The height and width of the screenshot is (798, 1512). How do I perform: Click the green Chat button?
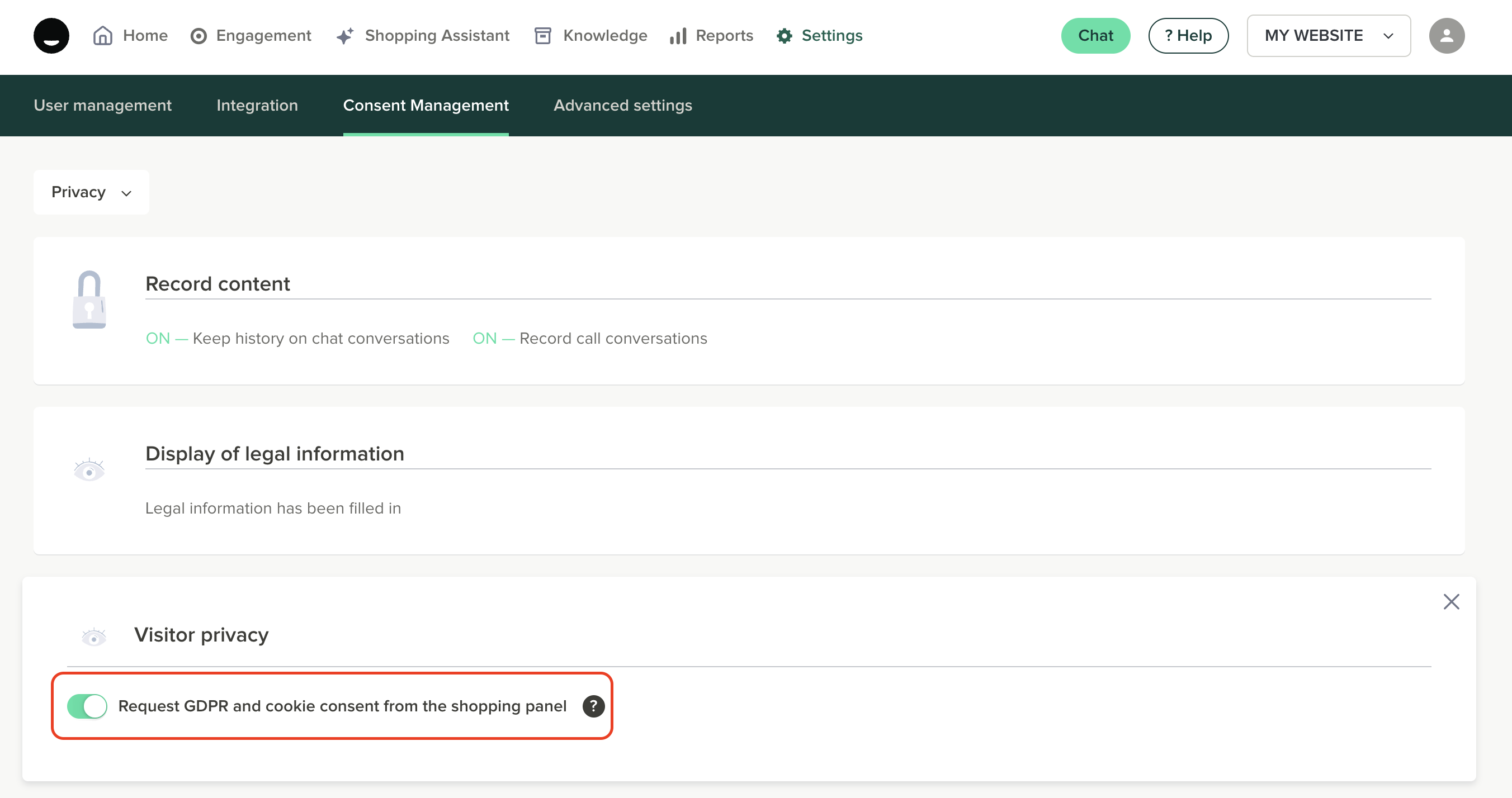[x=1095, y=36]
